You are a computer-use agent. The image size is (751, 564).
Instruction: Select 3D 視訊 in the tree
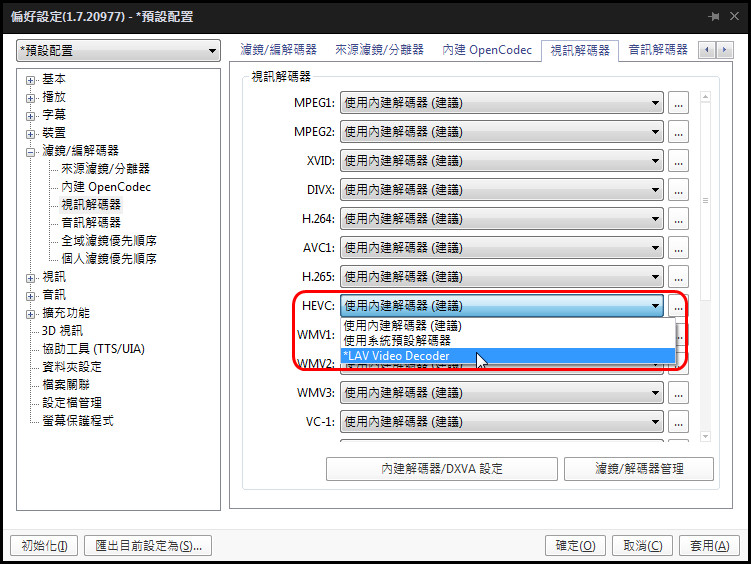(62, 331)
